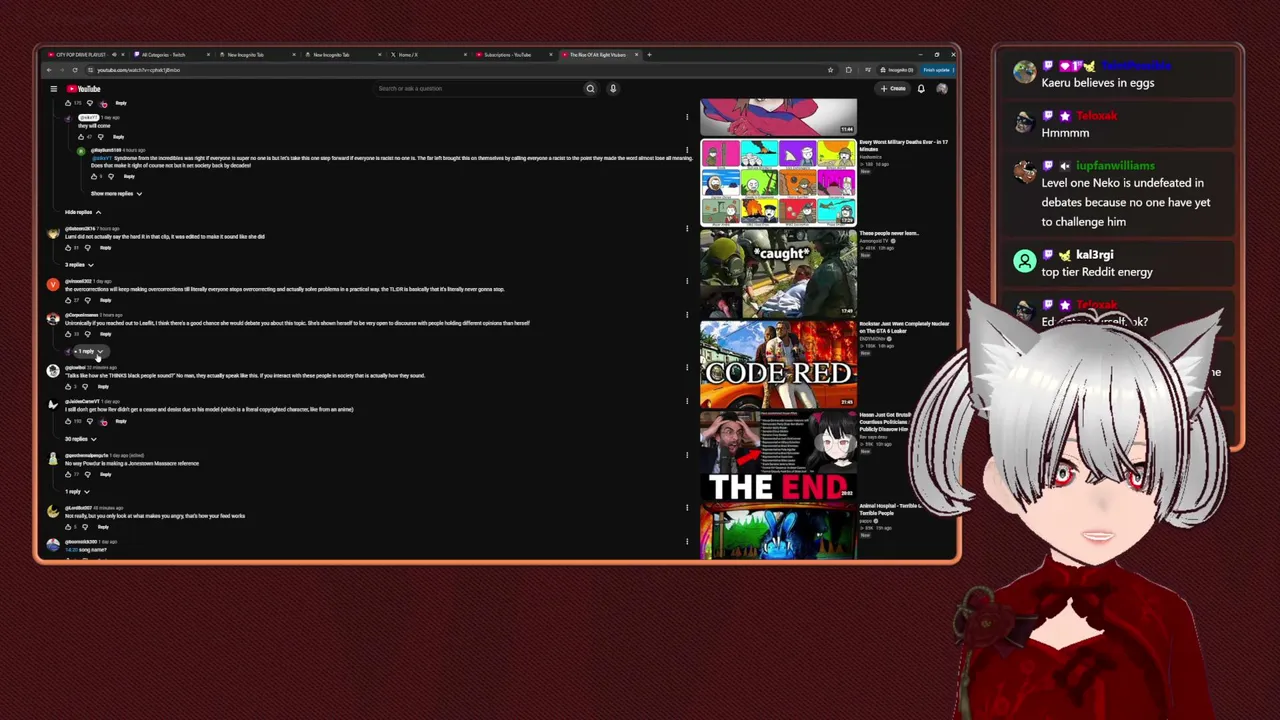Open the YouTube hamburger guide menu
Screen dimensions: 1280x720
(54, 89)
